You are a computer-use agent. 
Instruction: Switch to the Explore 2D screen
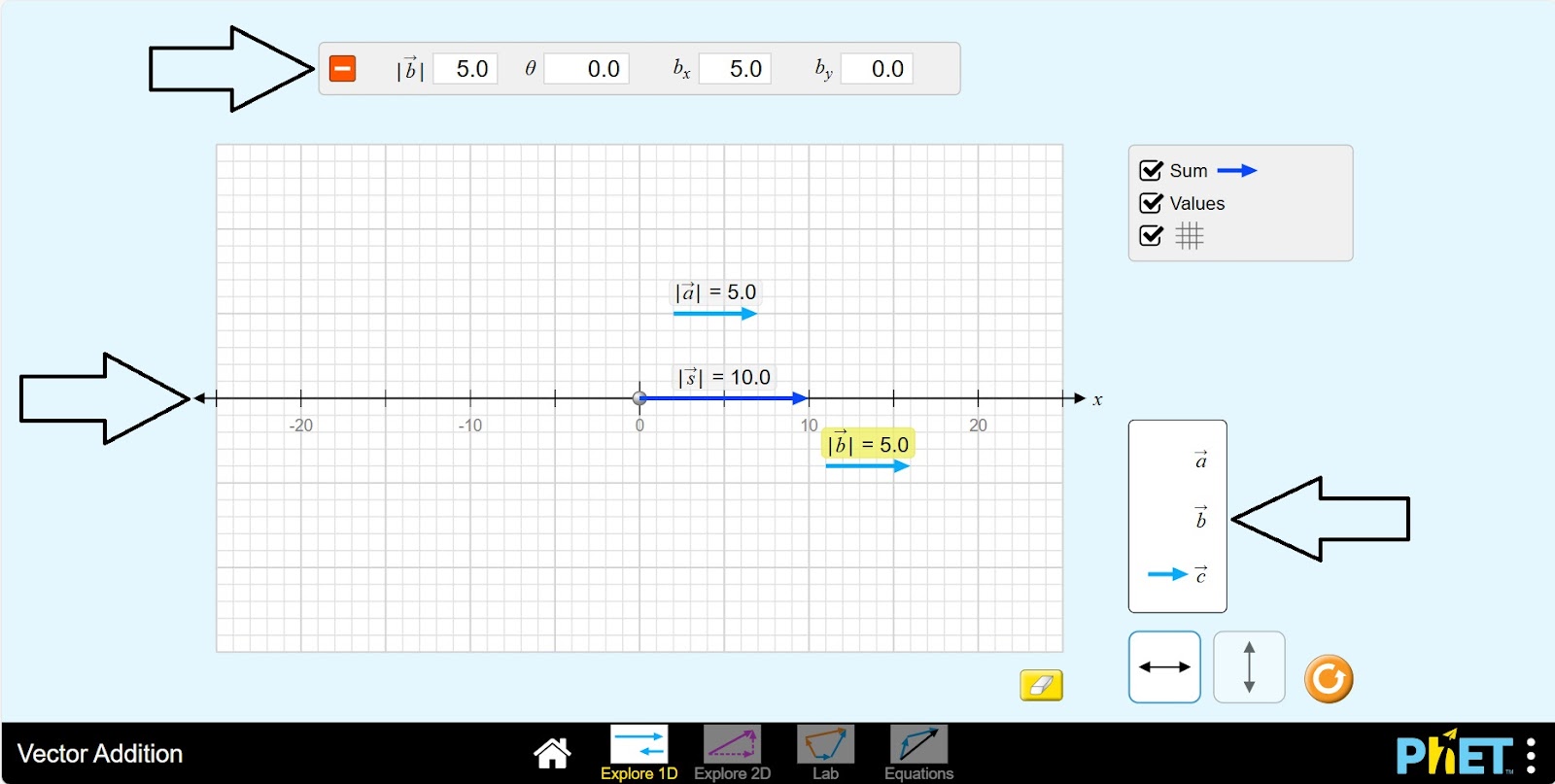click(x=732, y=746)
